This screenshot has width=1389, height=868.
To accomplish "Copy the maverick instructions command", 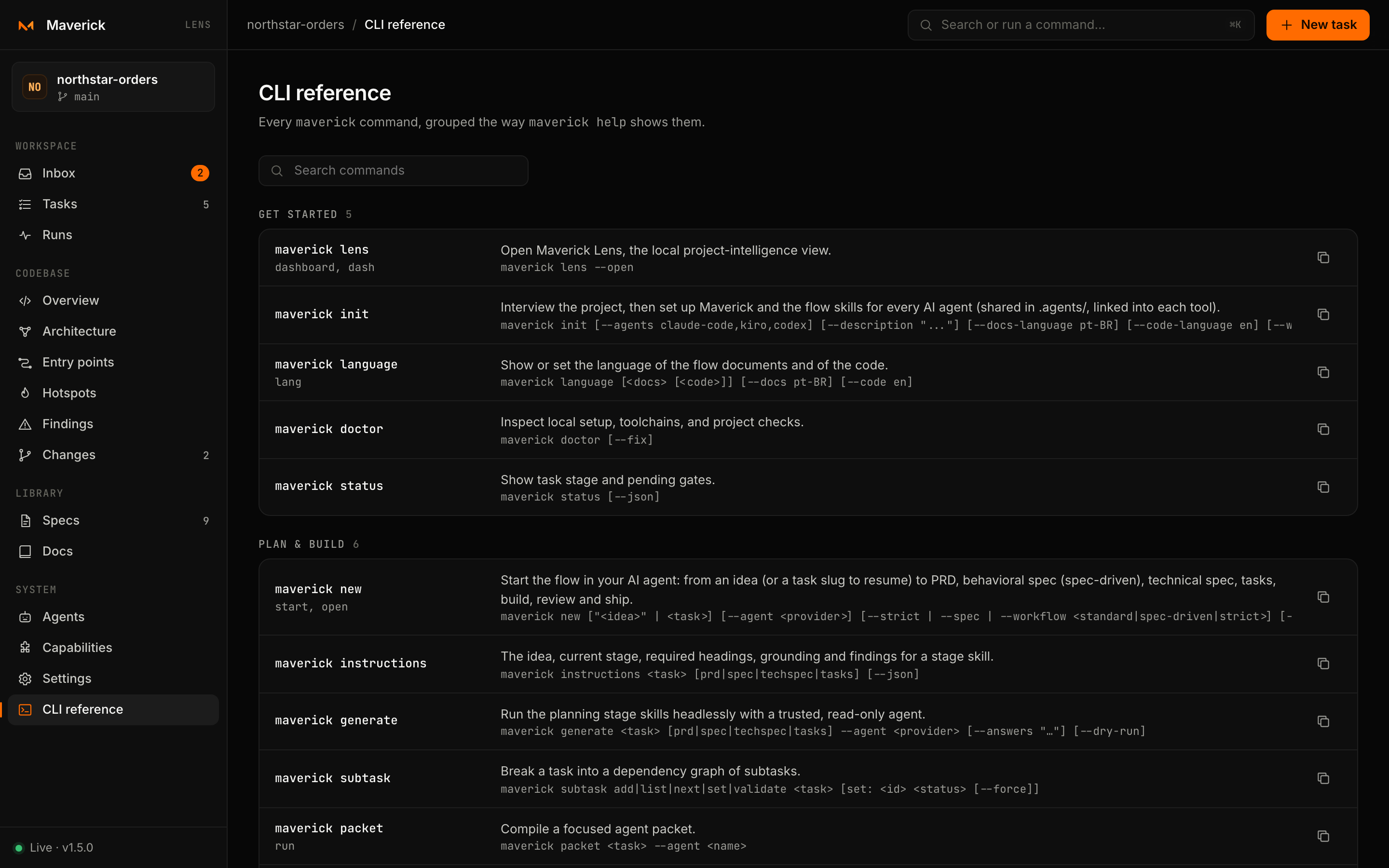I will 1323,664.
